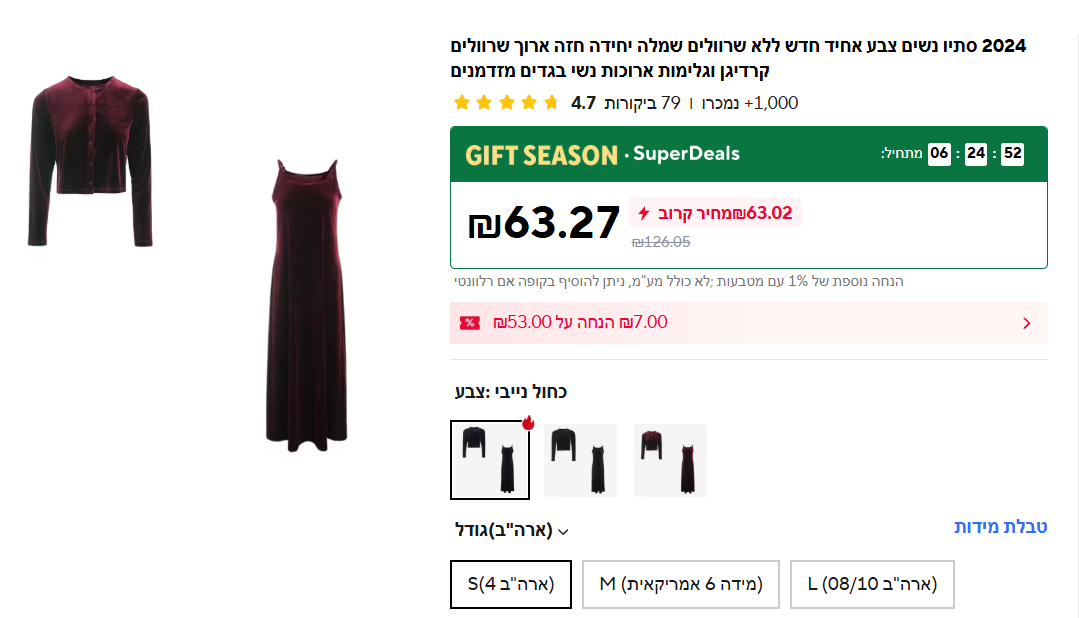This screenshot has height=618, width=1079.
Task: Select size S (US 4)
Action: tap(511, 584)
